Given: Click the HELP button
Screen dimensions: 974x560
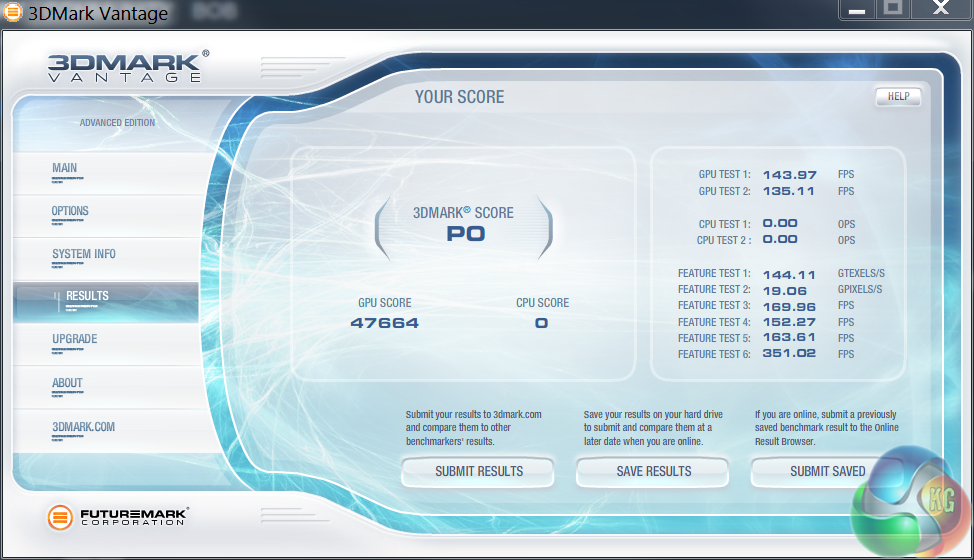Looking at the screenshot, I should [898, 96].
